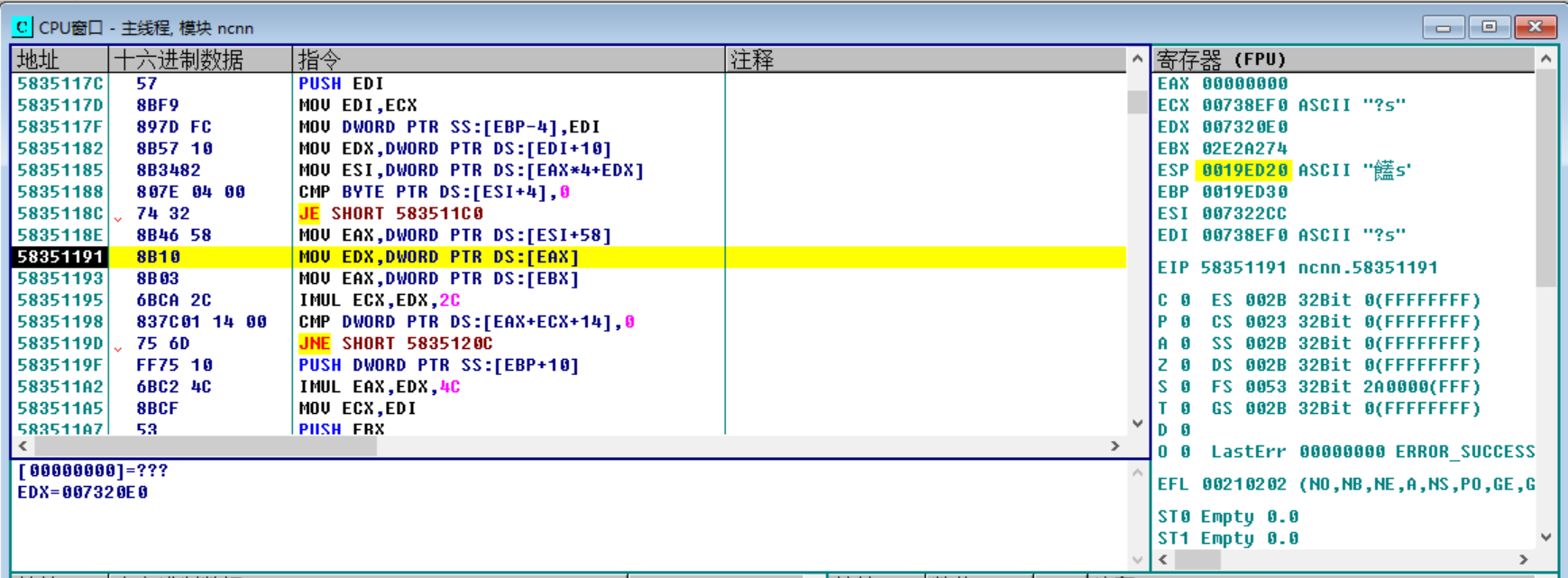Viewport: 1568px width, 578px height.
Task: Toggle the S flag bit
Action: pyautogui.click(x=1186, y=387)
